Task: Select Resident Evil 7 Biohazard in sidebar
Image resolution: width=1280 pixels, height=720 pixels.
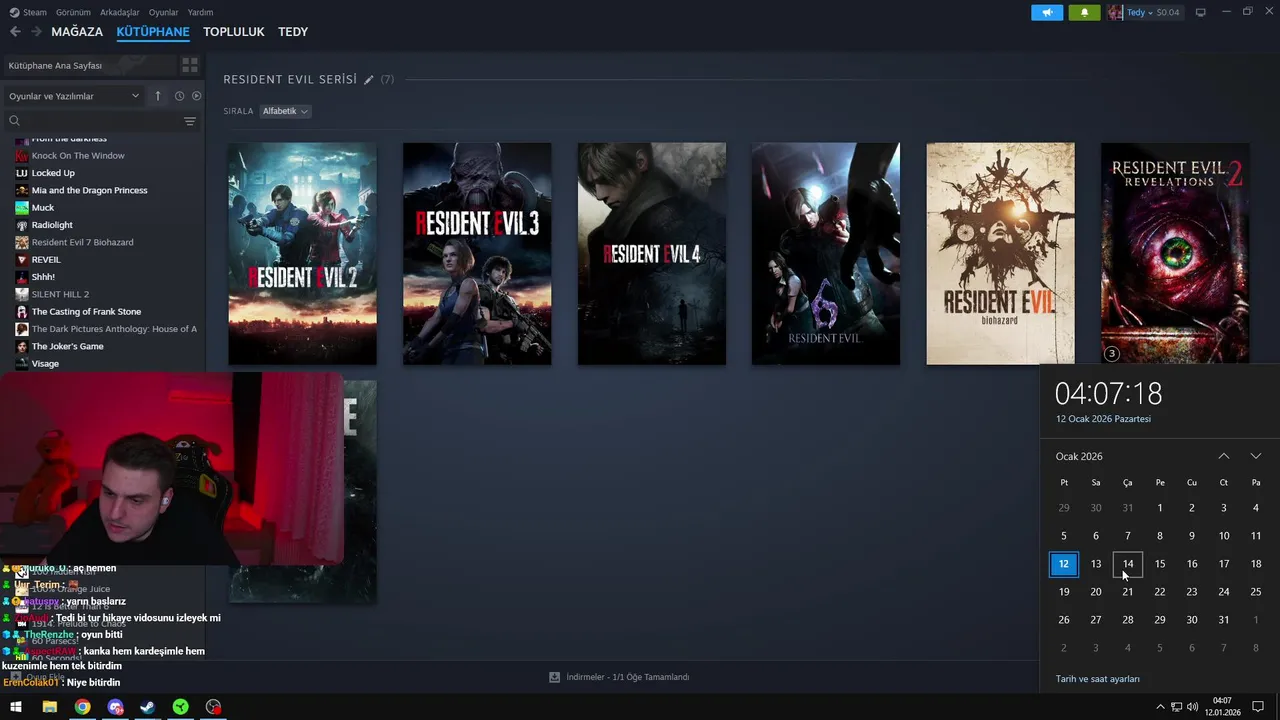Action: [x=82, y=242]
